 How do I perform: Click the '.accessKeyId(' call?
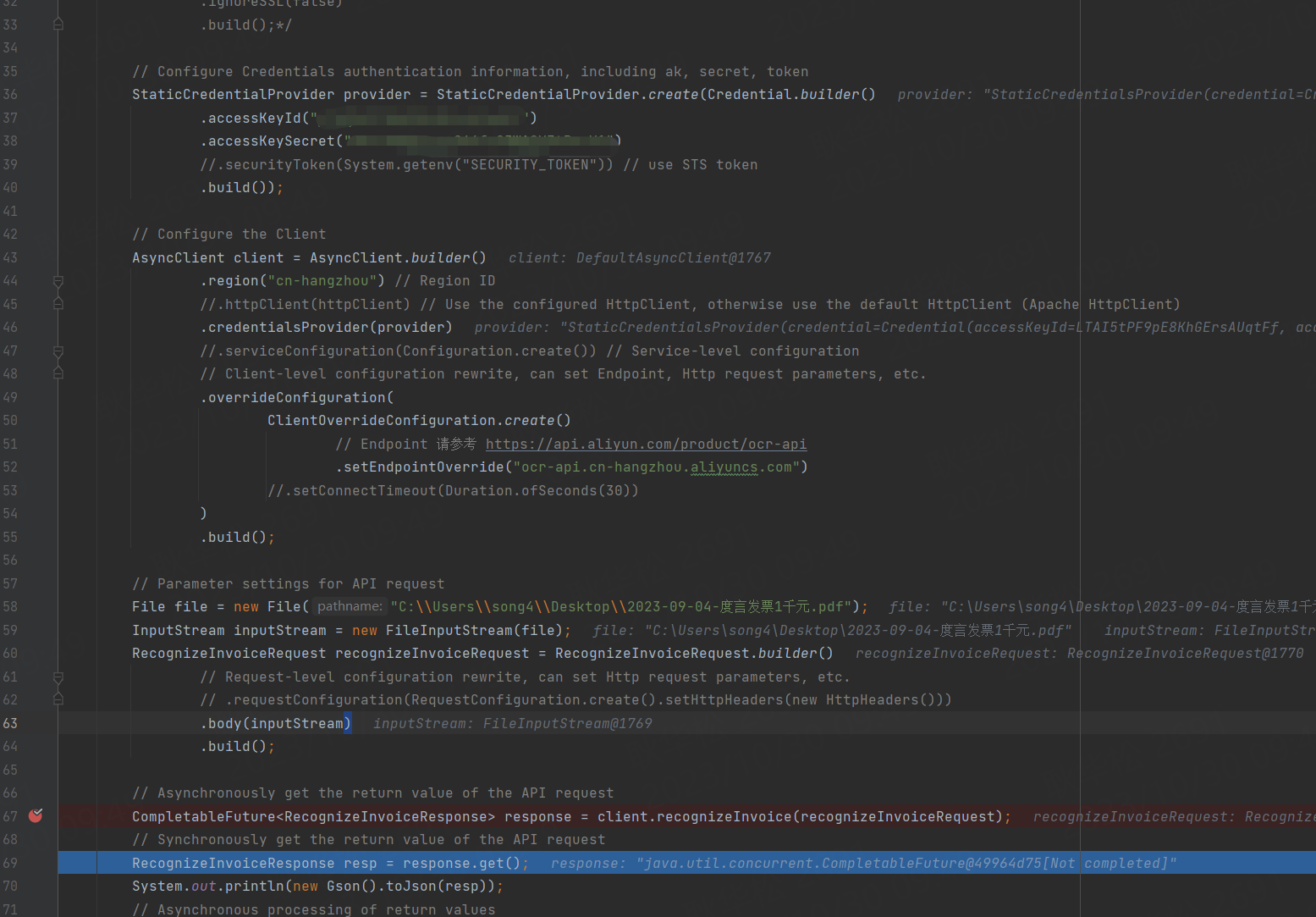coord(255,118)
